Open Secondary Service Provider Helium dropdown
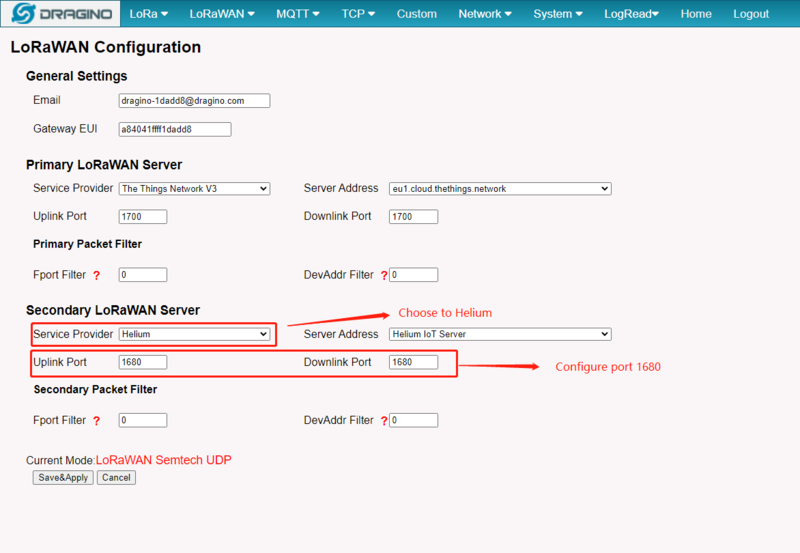Image resolution: width=800 pixels, height=553 pixels. (194, 334)
